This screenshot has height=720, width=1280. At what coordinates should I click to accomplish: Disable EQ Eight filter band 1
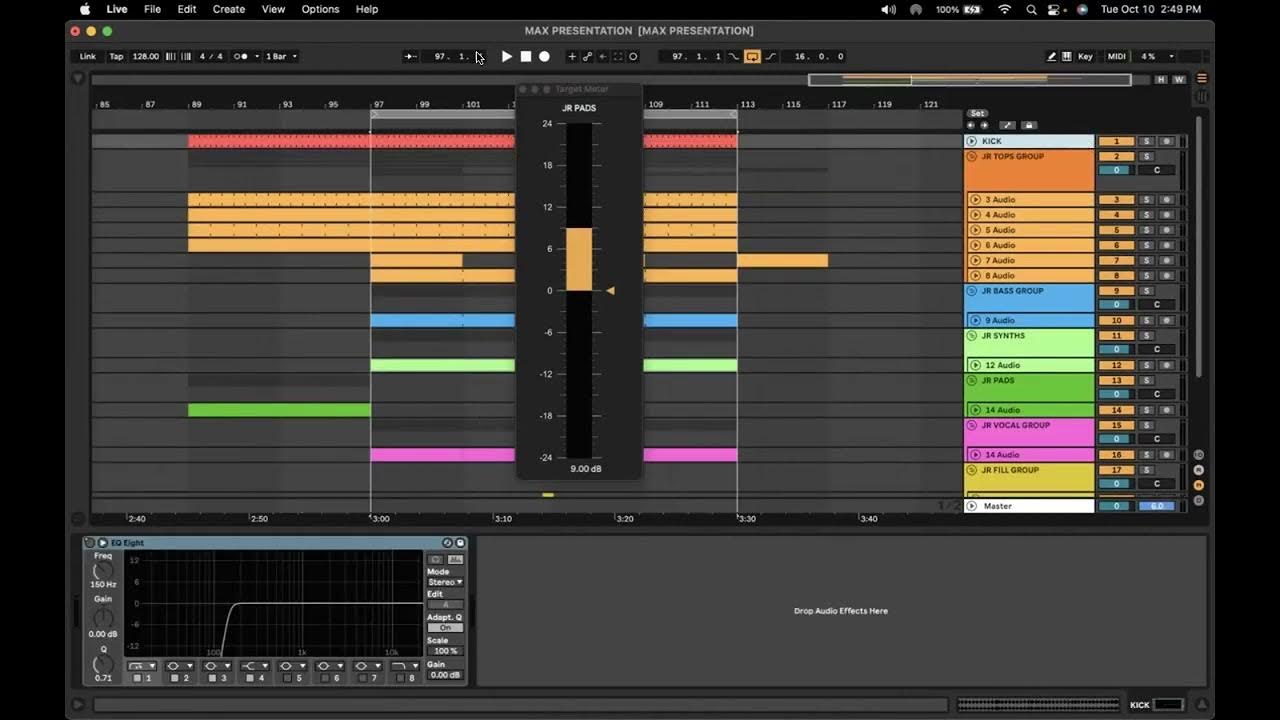tap(138, 678)
